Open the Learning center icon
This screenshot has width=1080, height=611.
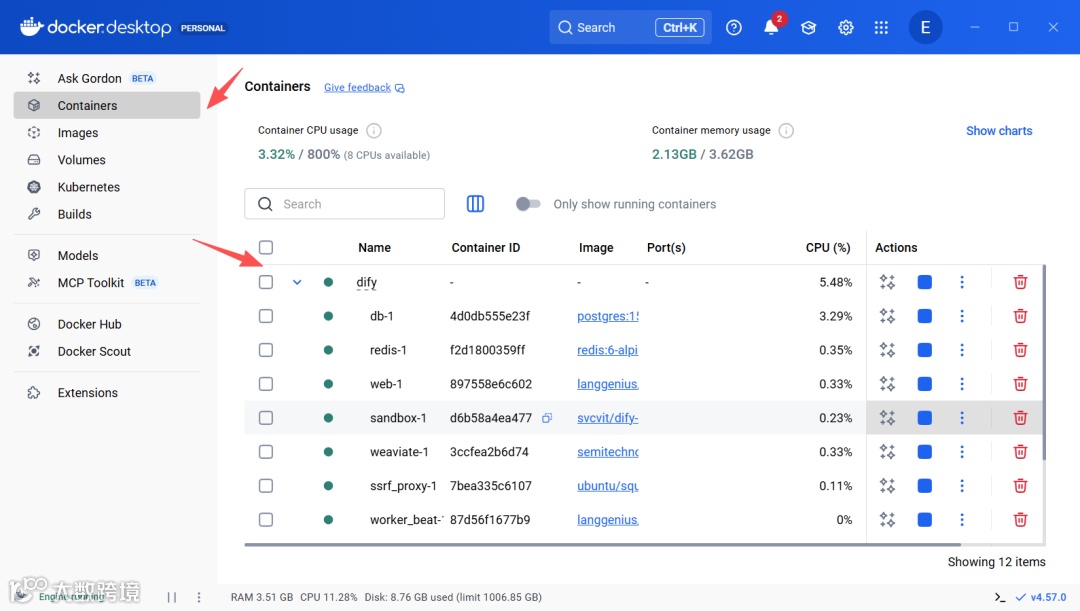809,28
